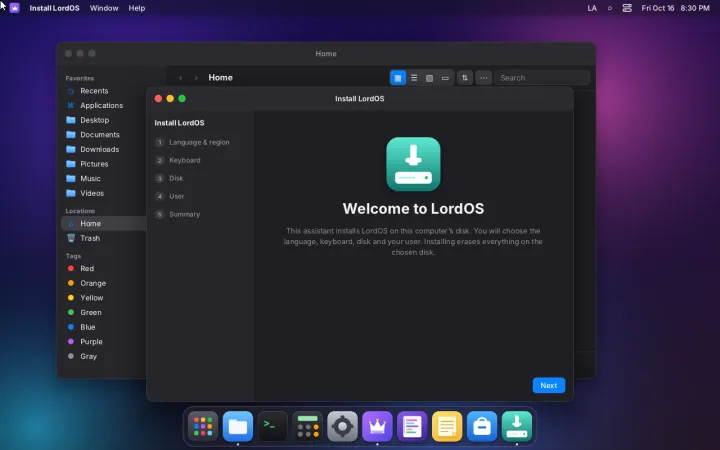Open the app store bag in dock

point(482,426)
